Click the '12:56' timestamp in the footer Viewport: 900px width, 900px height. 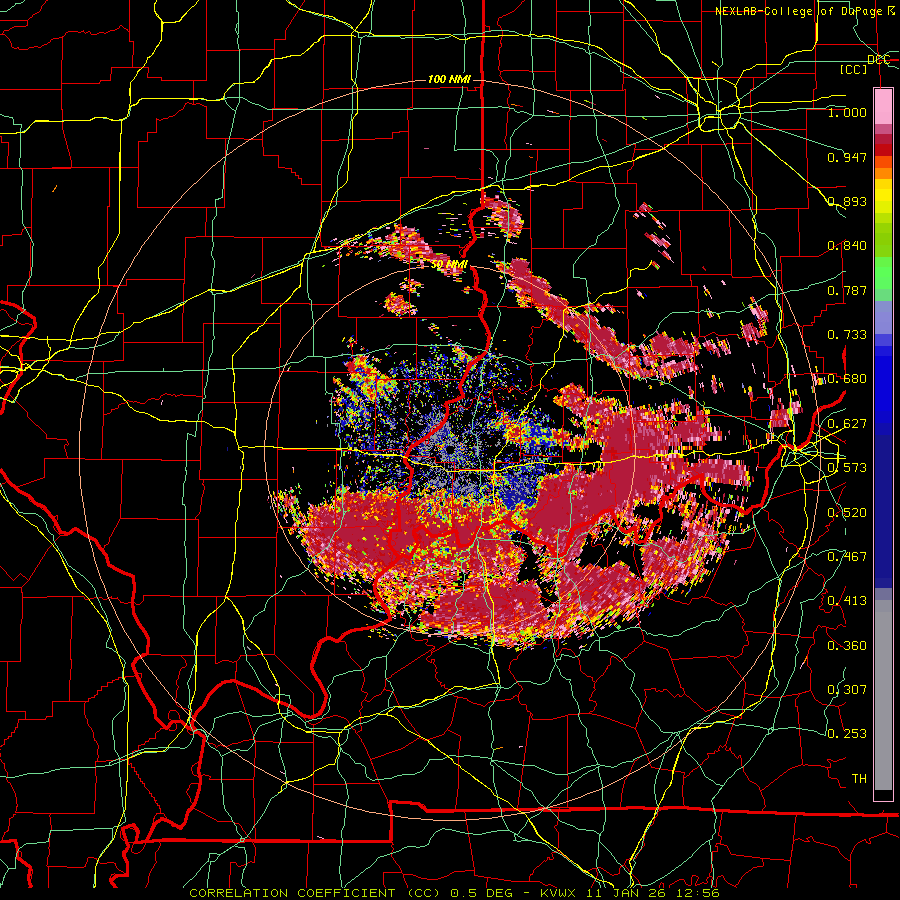point(699,893)
